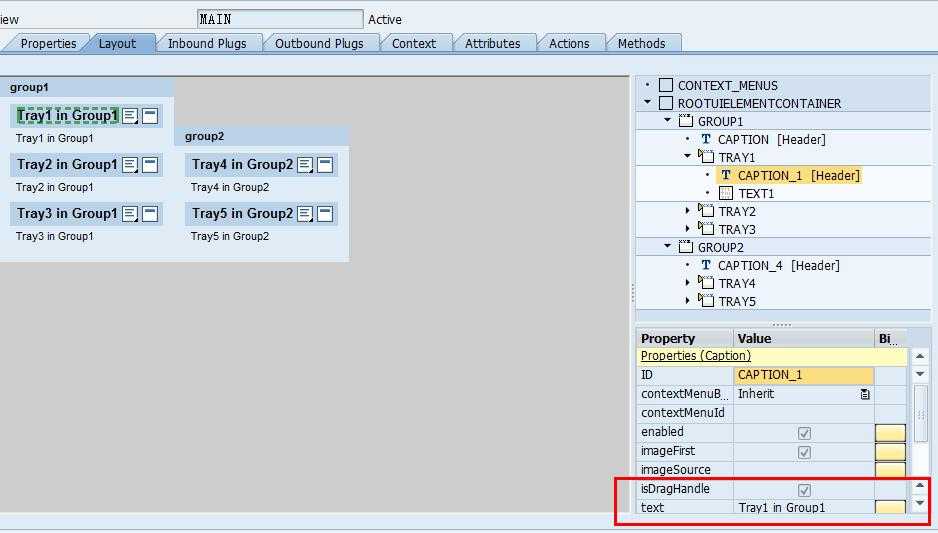Screen dimensions: 938x533
Task: Open the Methods tab
Action: [x=641, y=44]
